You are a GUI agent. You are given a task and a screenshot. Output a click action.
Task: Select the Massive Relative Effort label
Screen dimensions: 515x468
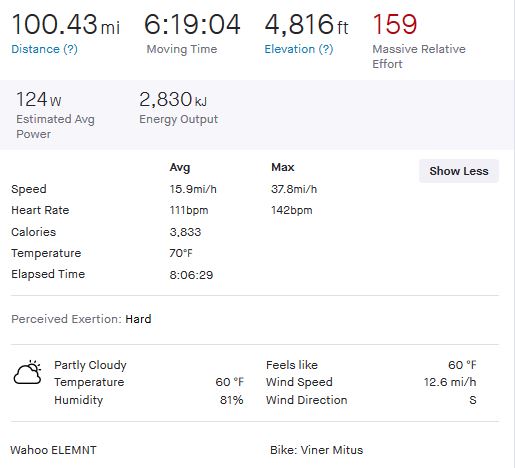(419, 56)
